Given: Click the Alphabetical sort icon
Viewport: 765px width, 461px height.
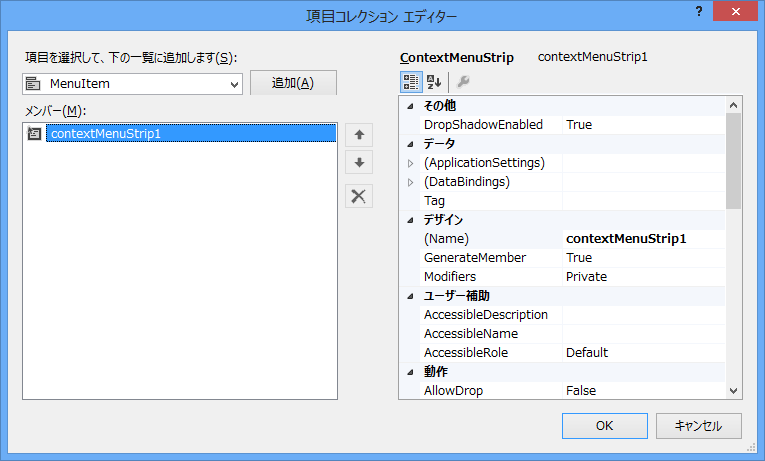Looking at the screenshot, I should click(x=434, y=82).
